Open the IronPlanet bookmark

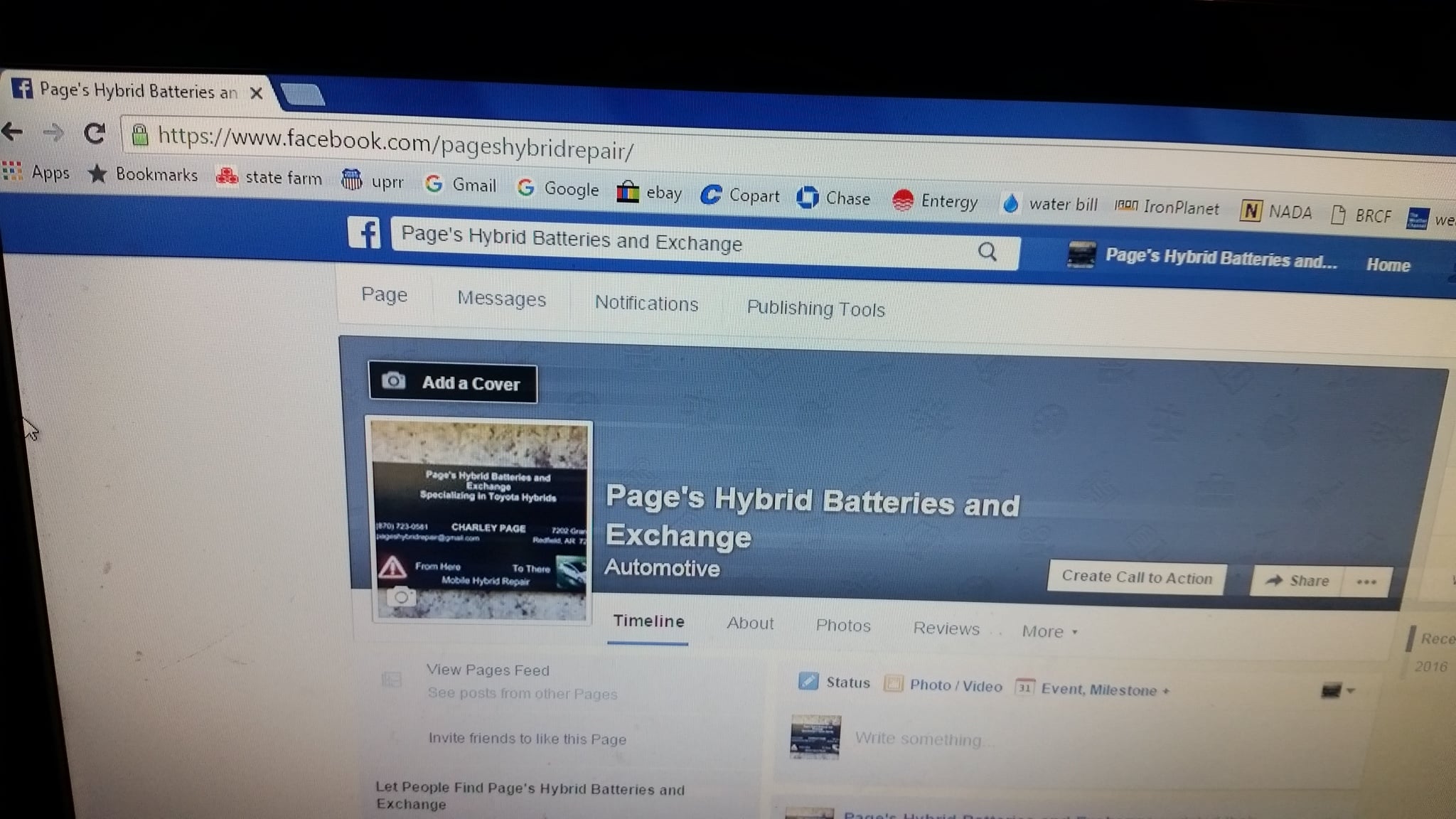tap(1167, 208)
